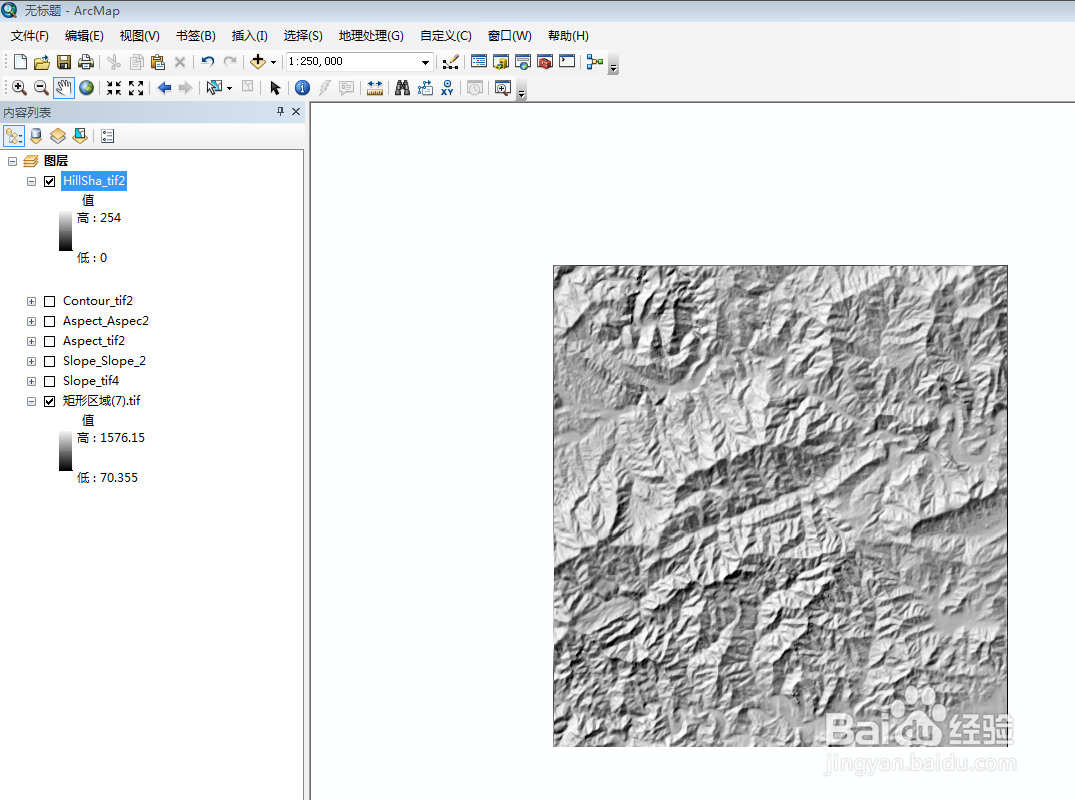Open the 窗口(W) menu

(509, 36)
